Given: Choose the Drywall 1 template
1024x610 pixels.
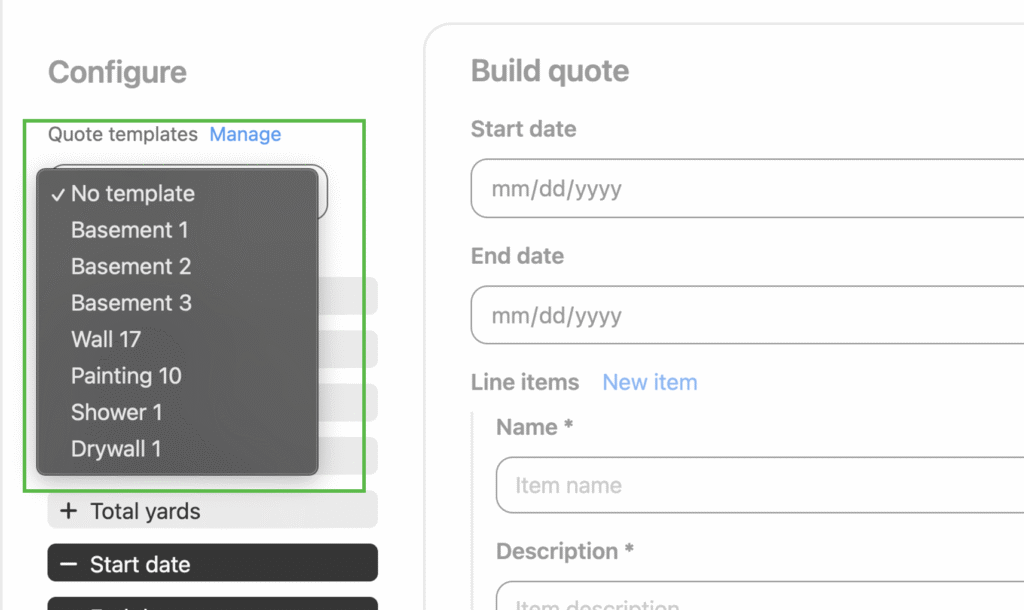Looking at the screenshot, I should click(x=116, y=449).
